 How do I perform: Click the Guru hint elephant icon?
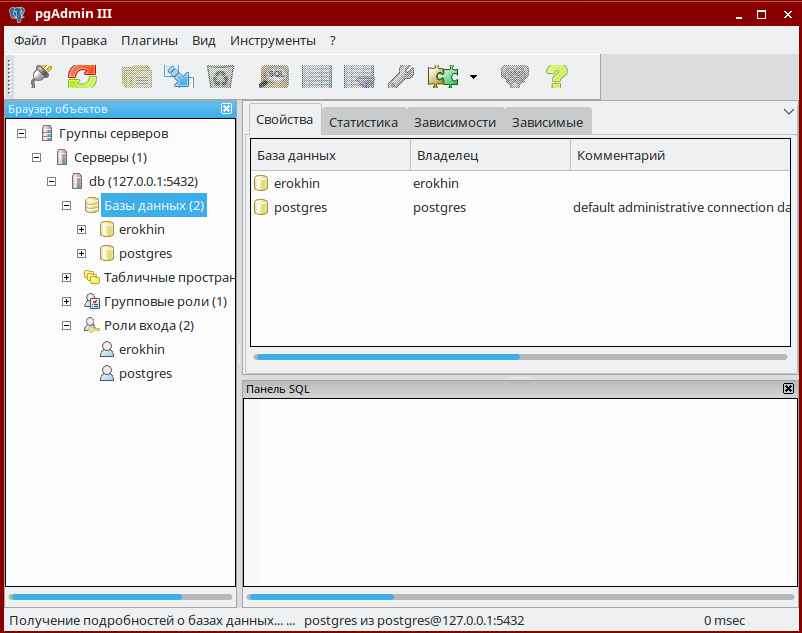pos(515,77)
